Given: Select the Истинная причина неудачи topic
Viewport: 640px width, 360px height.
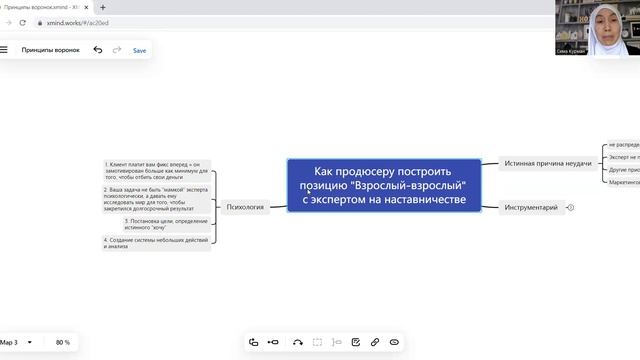Looking at the screenshot, I should click(x=548, y=163).
